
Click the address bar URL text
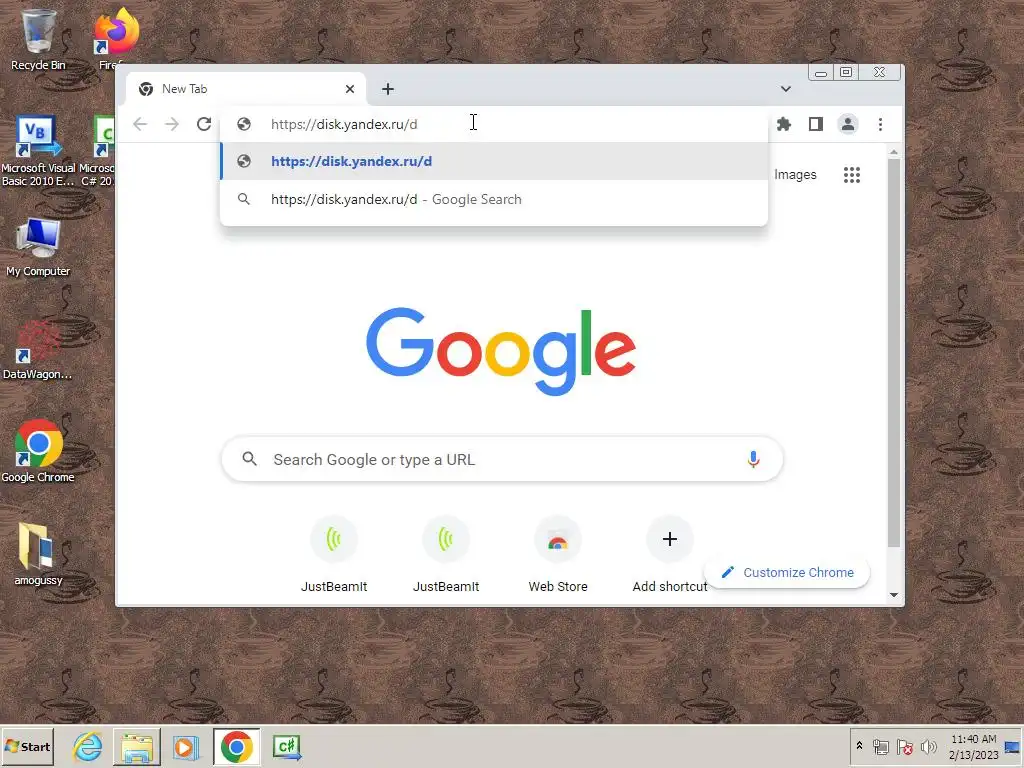(344, 124)
